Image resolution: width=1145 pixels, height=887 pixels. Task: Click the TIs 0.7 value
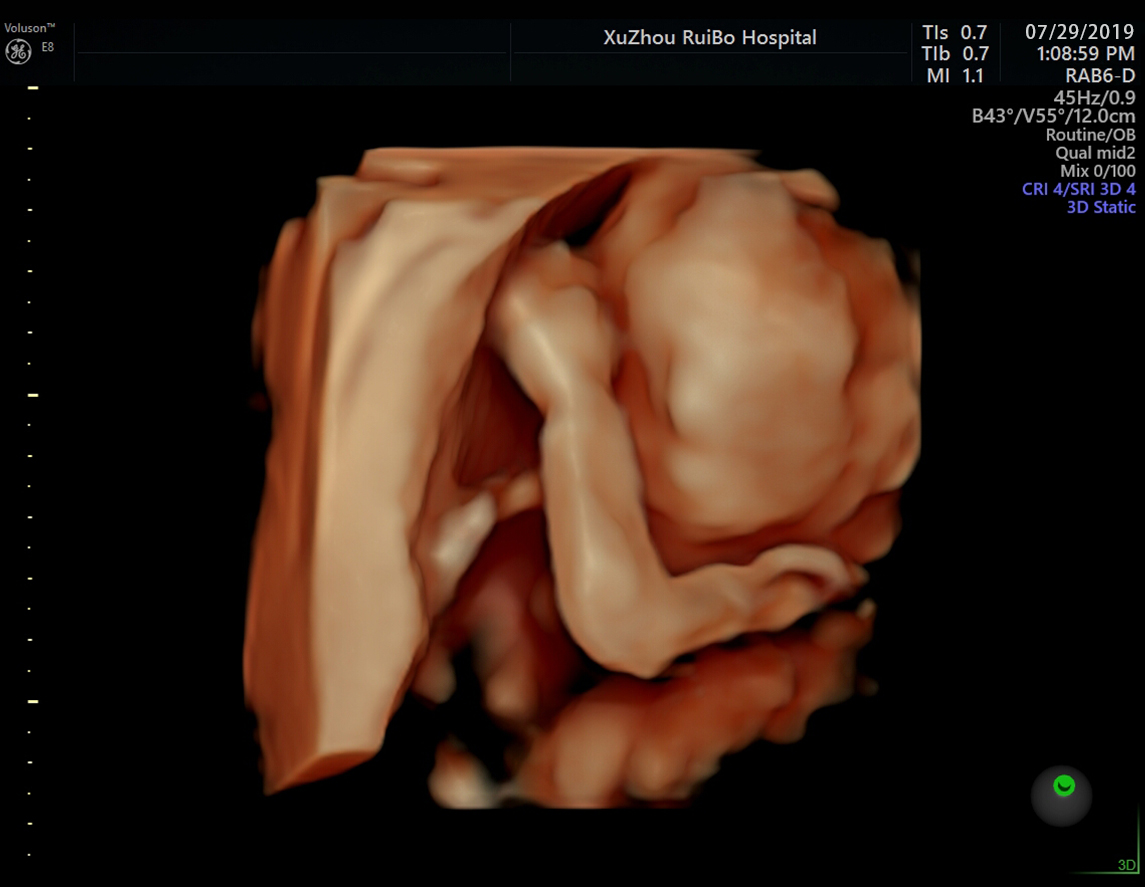954,33
